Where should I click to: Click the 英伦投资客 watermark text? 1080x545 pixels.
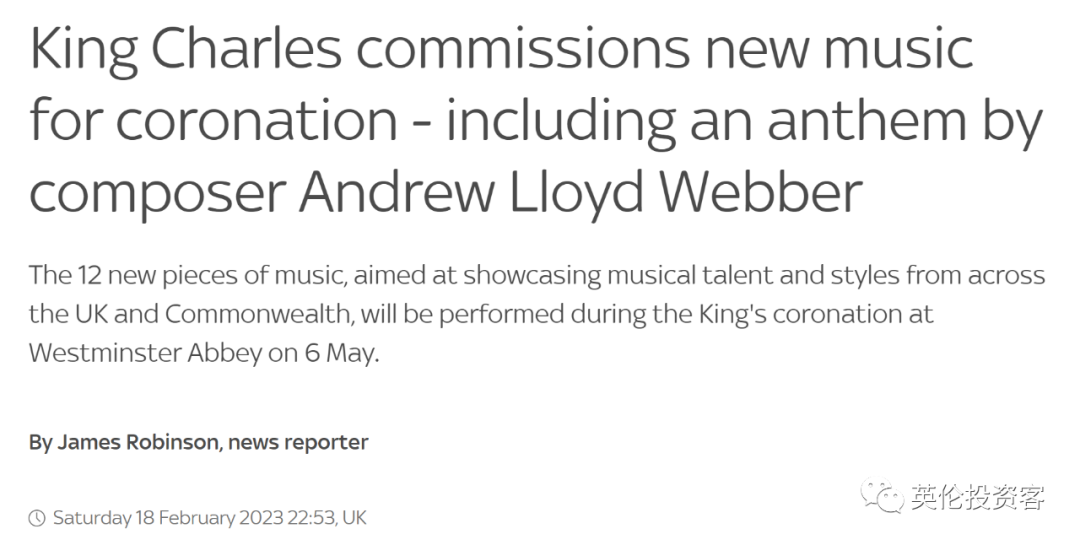[978, 497]
